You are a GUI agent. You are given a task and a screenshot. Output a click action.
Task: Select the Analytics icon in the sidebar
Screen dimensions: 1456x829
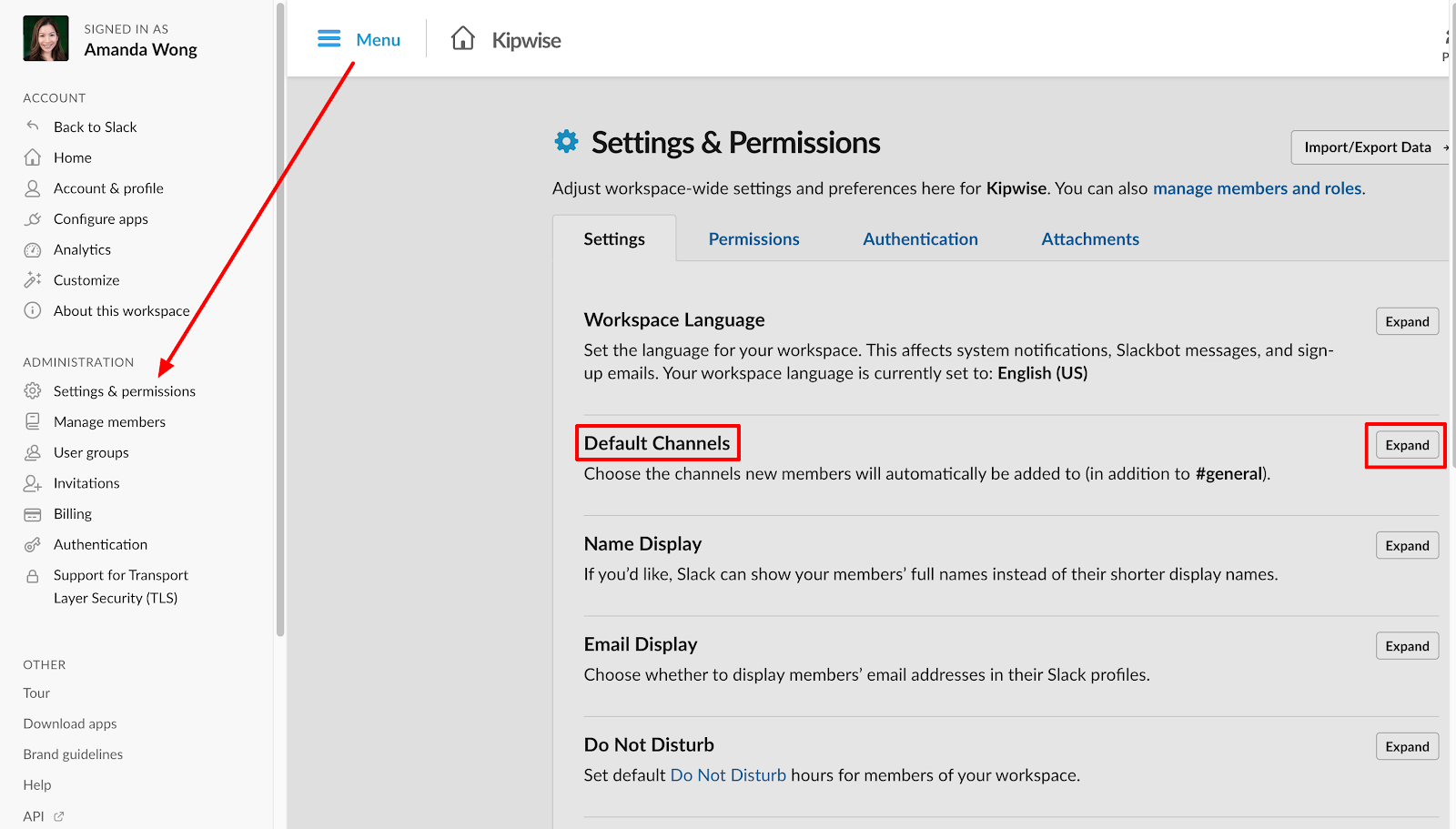tap(33, 248)
